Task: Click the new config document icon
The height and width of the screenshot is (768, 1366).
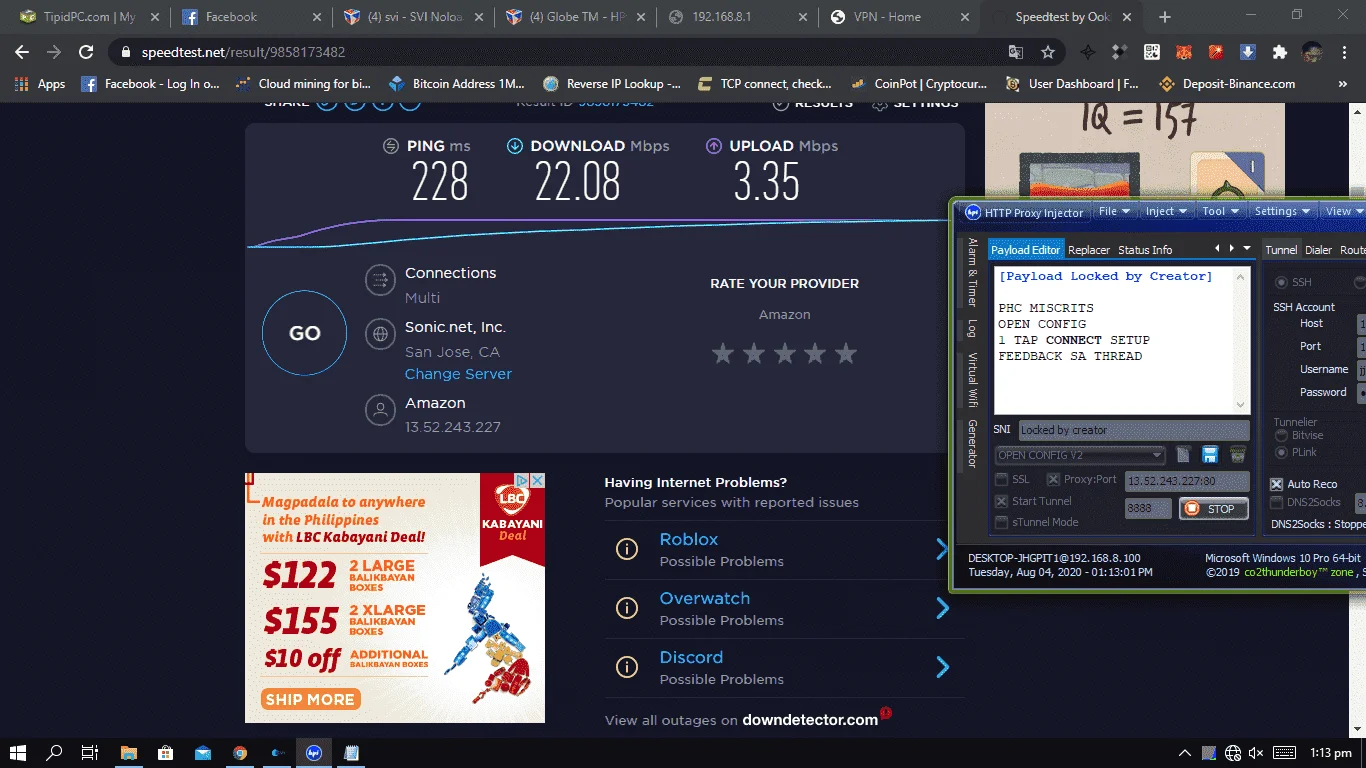Action: [1183, 456]
